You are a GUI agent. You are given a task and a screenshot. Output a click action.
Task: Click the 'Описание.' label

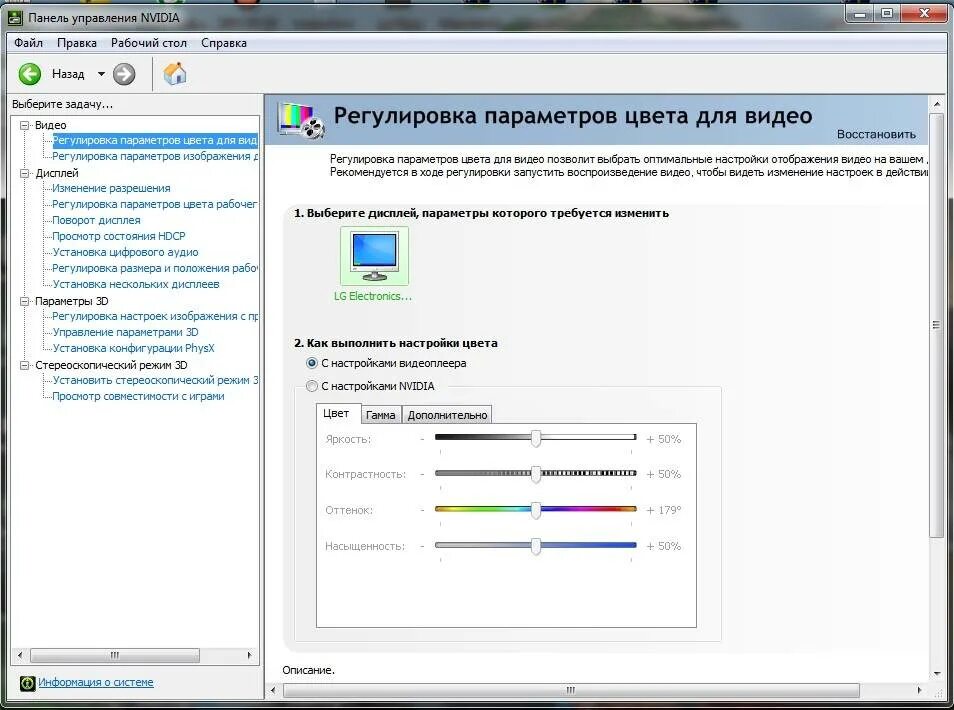(x=308, y=670)
